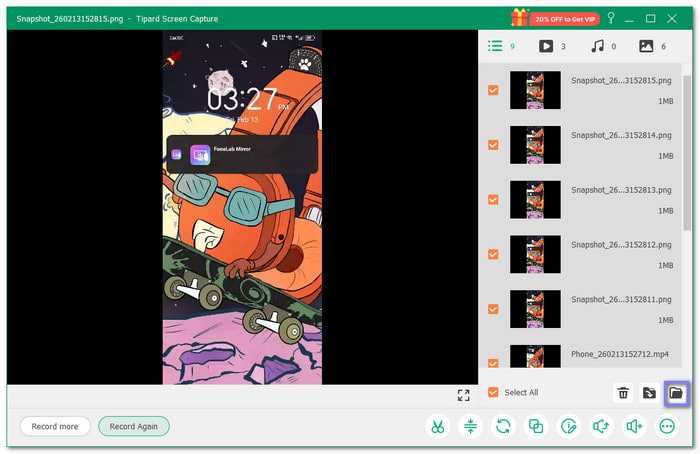Uncheck Snapshot_26...3152815.png checkbox
Viewport: 700px width, 454px height.
click(493, 90)
